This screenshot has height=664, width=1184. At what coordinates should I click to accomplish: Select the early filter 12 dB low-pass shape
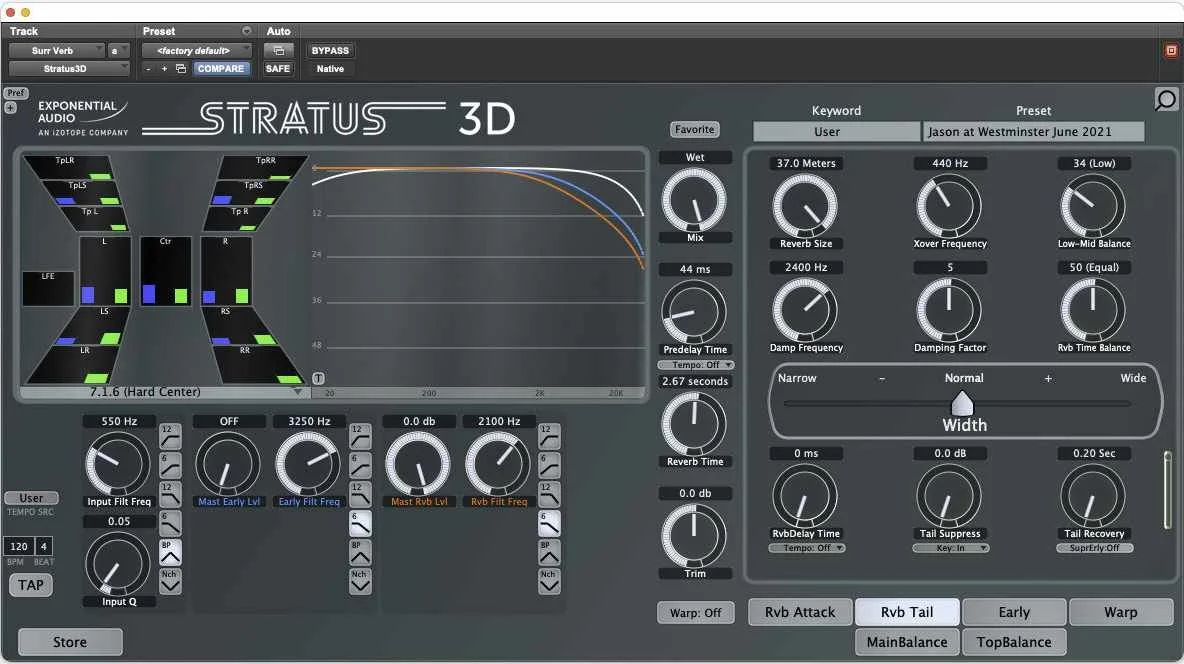pyautogui.click(x=360, y=494)
